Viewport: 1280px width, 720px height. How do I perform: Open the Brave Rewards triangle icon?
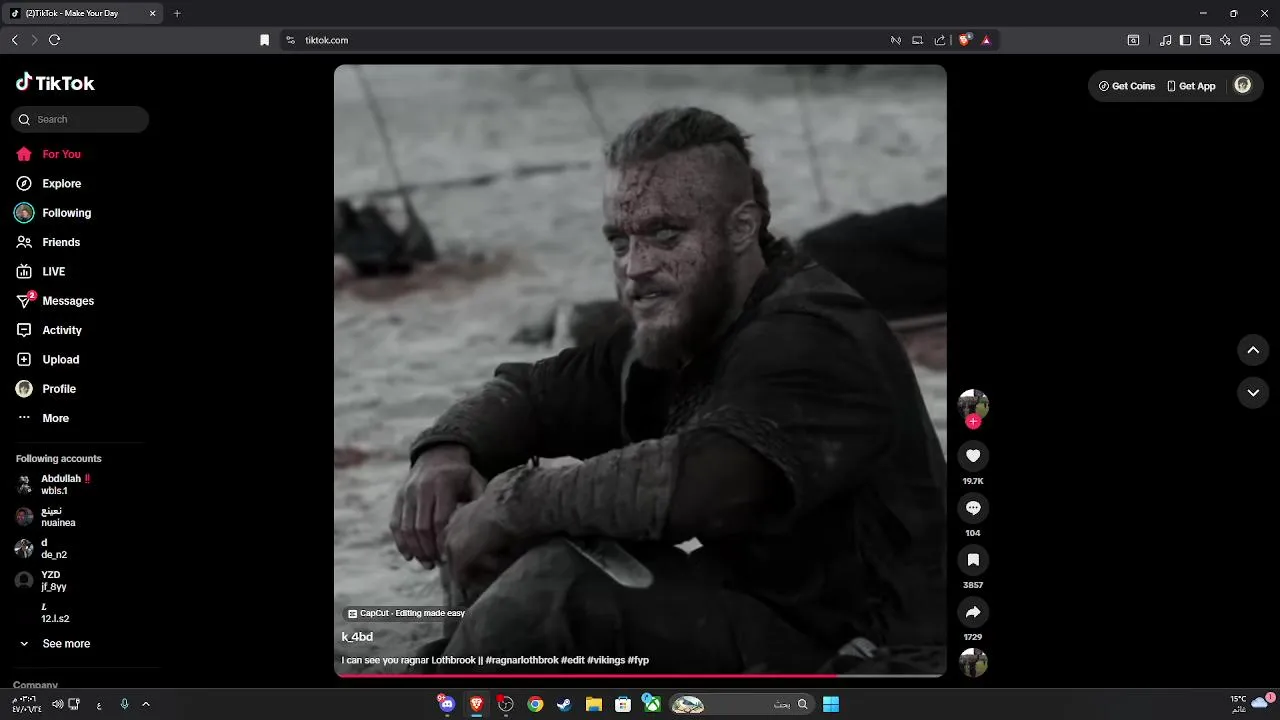986,40
